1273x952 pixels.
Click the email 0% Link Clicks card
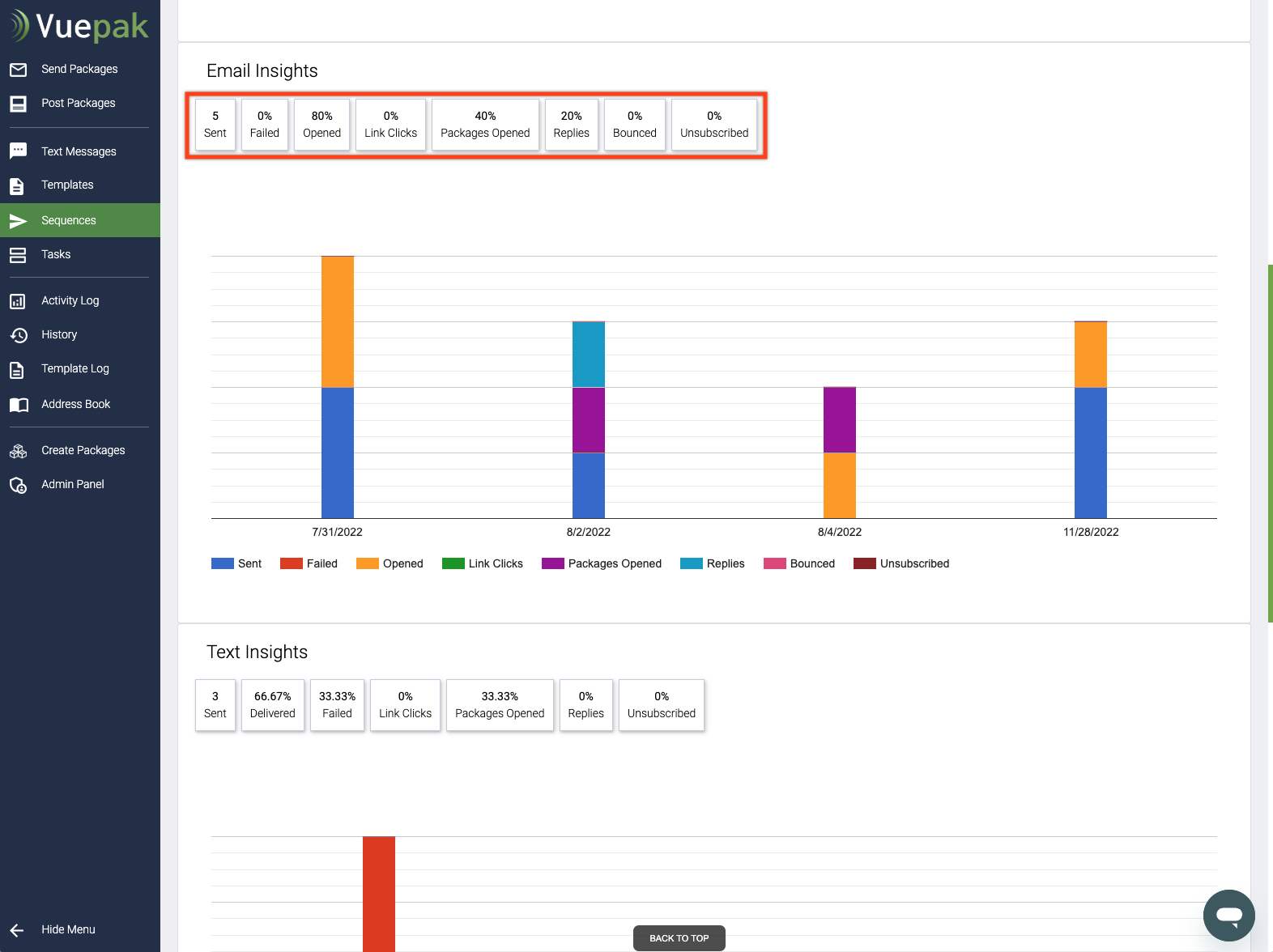(390, 125)
